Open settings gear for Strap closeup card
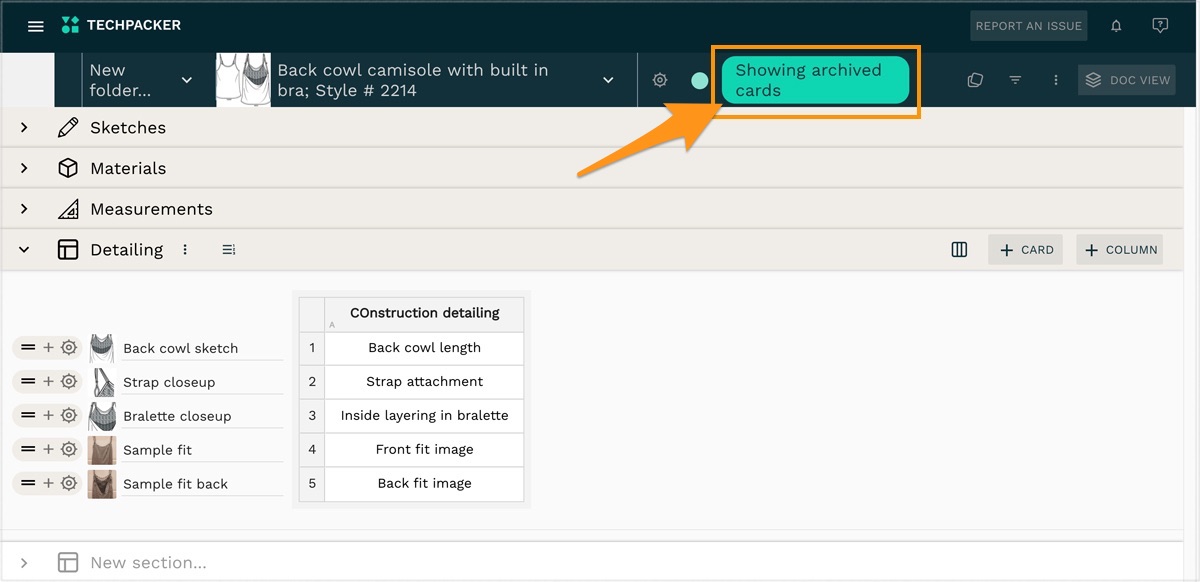This screenshot has width=1200, height=582. pyautogui.click(x=69, y=382)
